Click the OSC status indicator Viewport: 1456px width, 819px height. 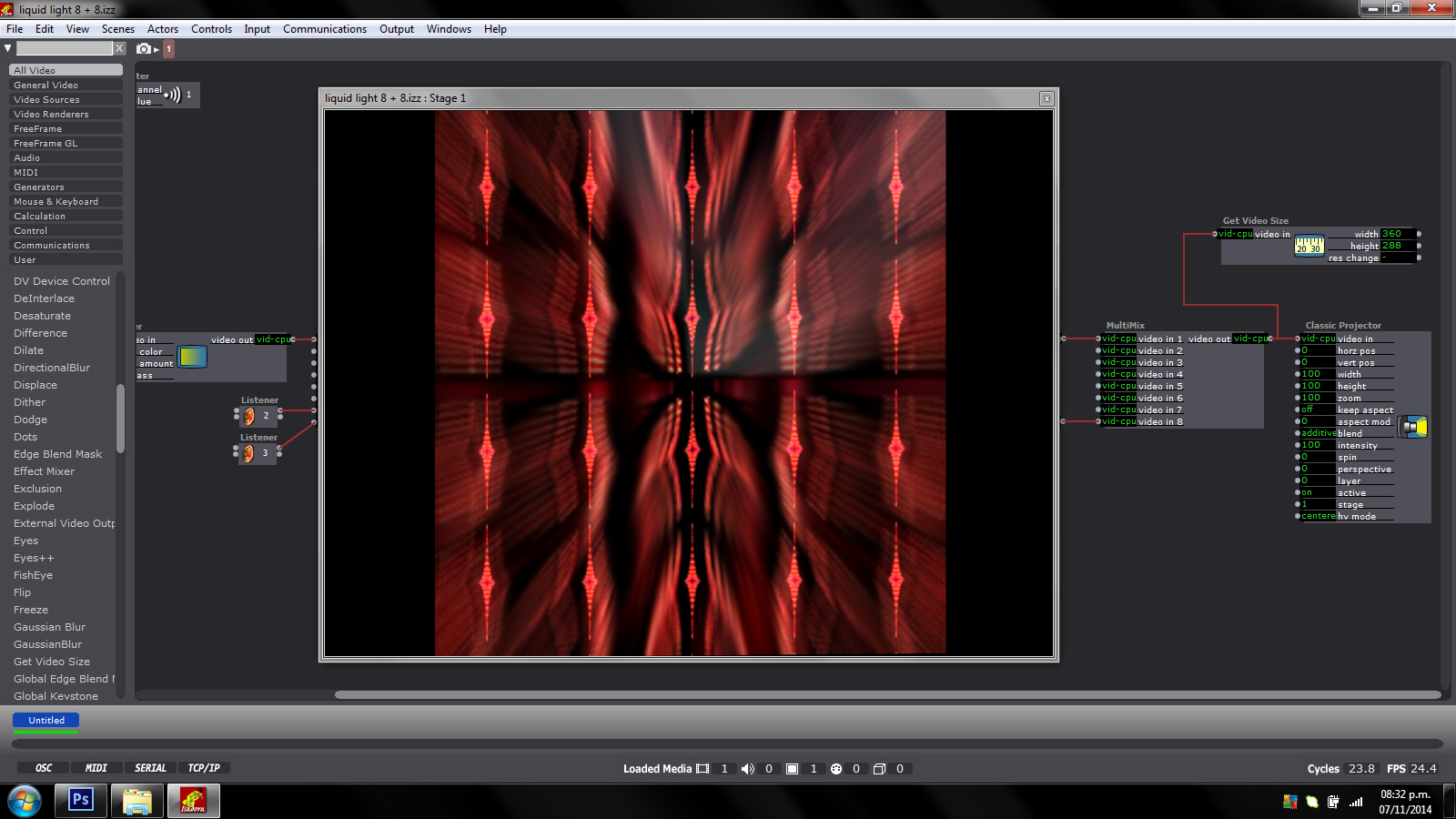(44, 768)
